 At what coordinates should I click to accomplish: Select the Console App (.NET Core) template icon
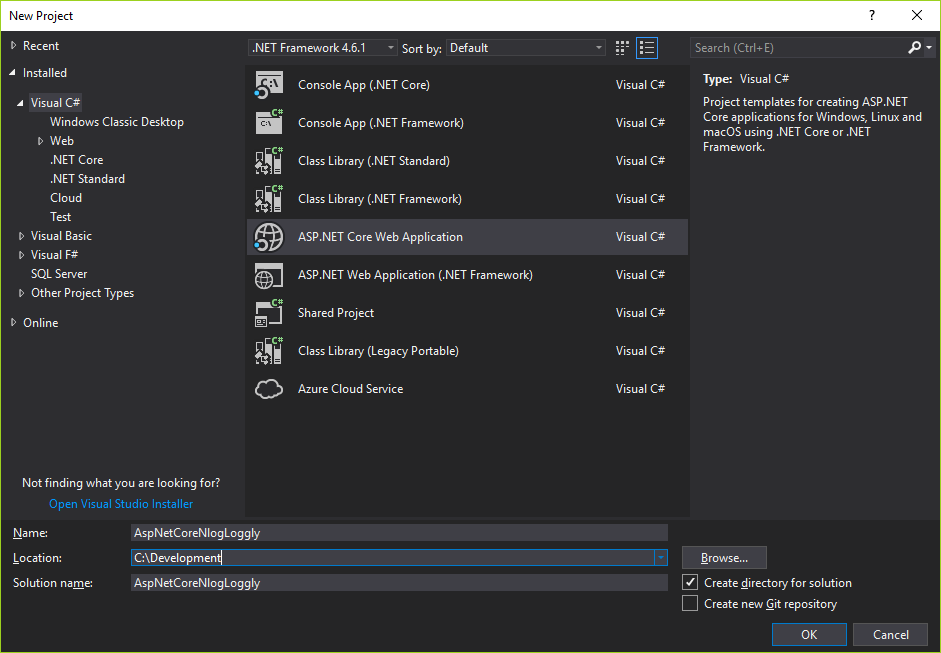point(269,84)
